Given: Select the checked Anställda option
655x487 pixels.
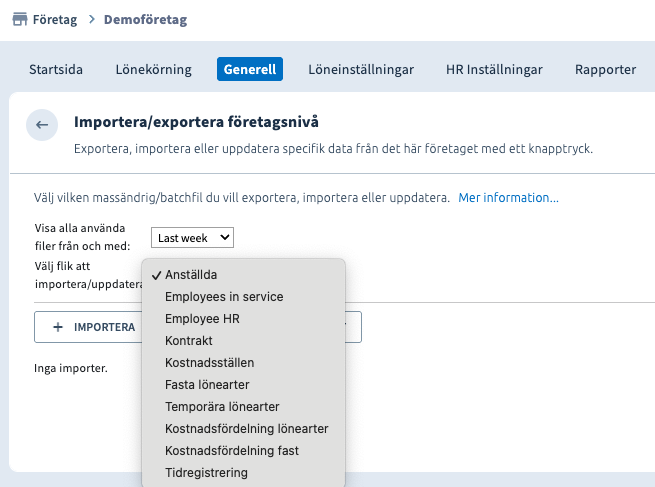Looking at the screenshot, I should click(191, 275).
